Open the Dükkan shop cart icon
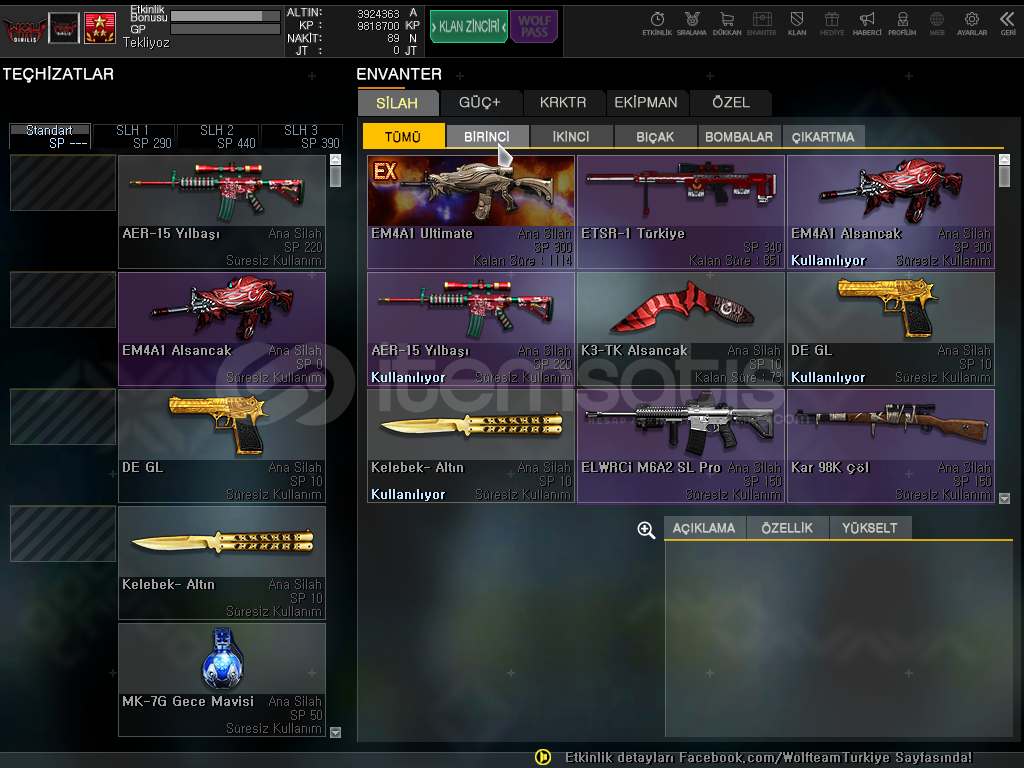 (727, 23)
